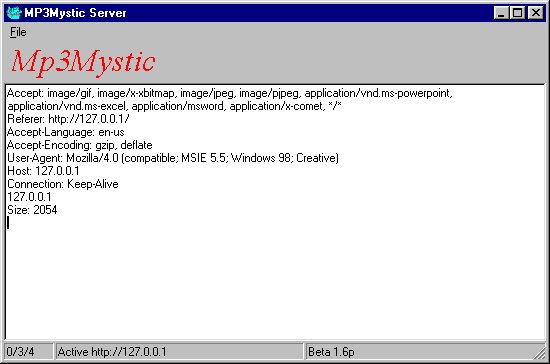Minimize the MP3Mystic Server window
Image resolution: width=550 pixels, height=364 pixels.
tap(501, 13)
